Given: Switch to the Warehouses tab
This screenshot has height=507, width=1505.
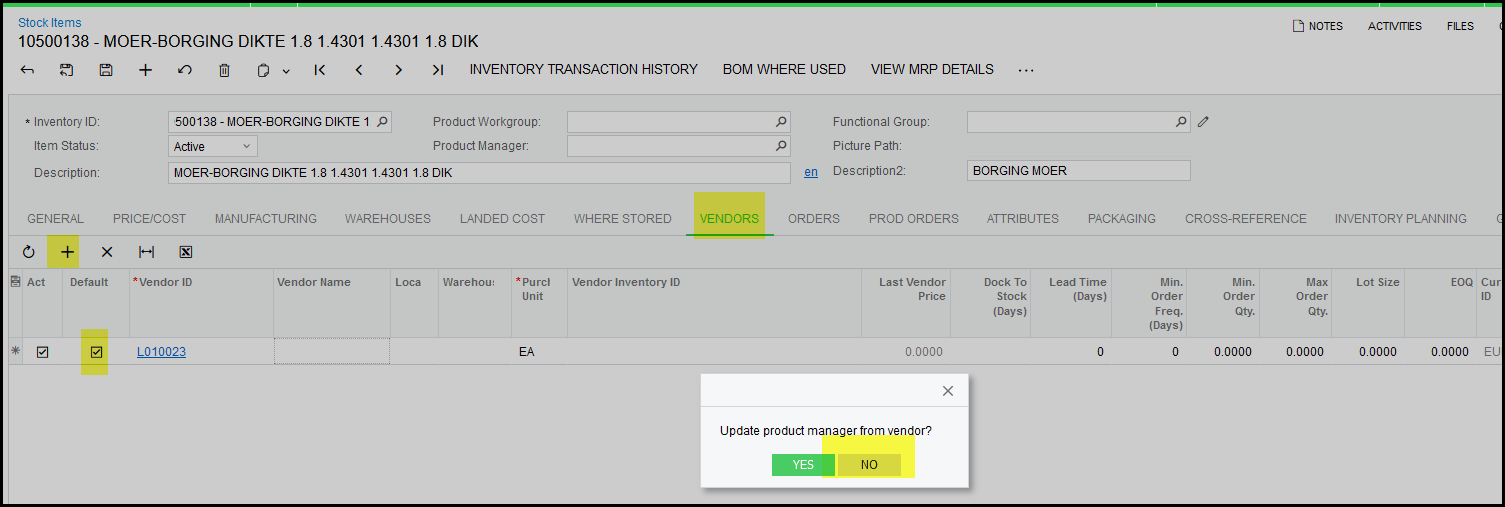Looking at the screenshot, I should click(387, 218).
